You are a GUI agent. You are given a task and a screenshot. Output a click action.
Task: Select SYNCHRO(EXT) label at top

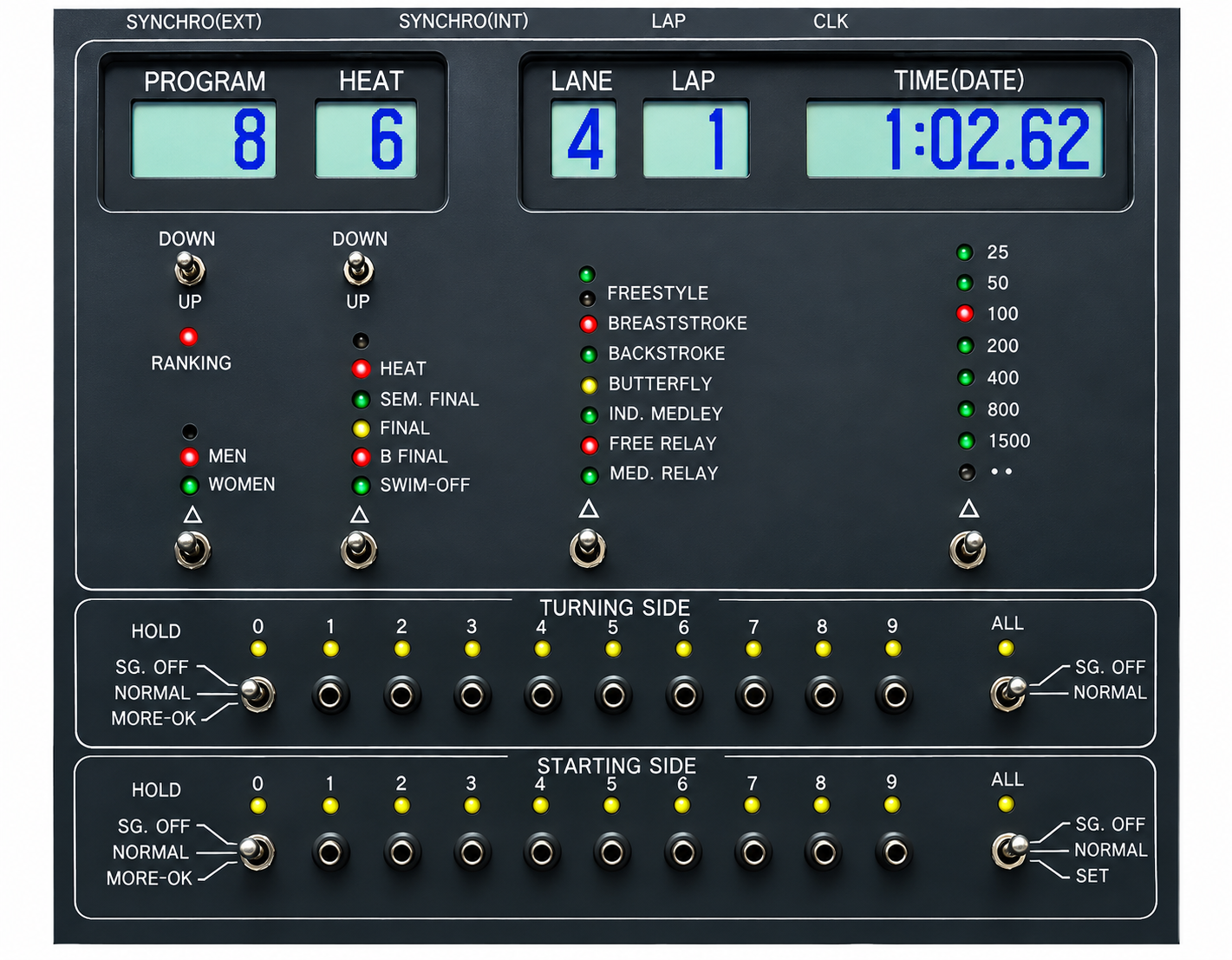coord(194,22)
